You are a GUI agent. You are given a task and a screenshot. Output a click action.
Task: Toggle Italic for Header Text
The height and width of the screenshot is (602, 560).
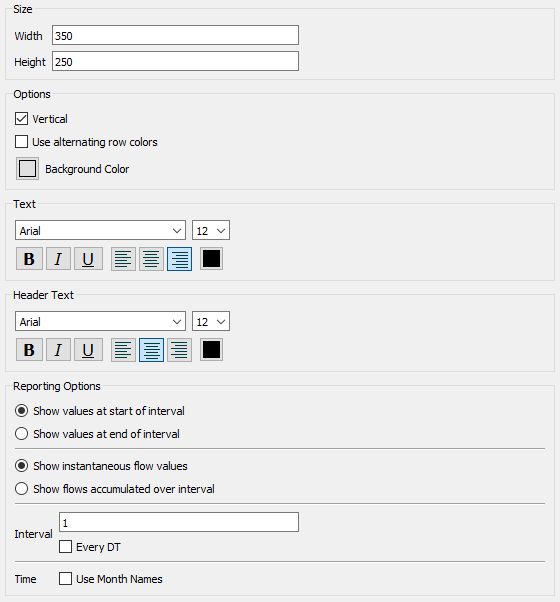(58, 350)
